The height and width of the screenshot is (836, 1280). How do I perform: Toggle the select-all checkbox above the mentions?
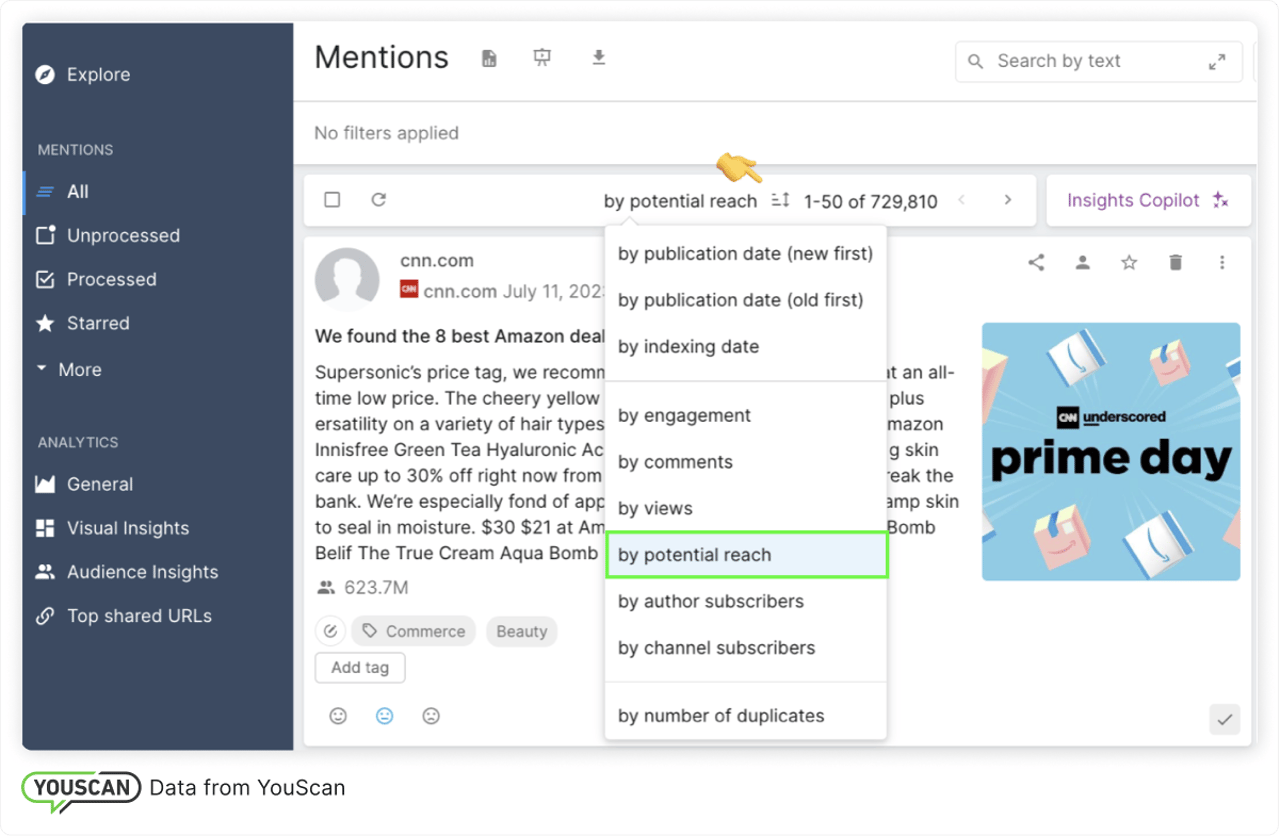click(332, 199)
